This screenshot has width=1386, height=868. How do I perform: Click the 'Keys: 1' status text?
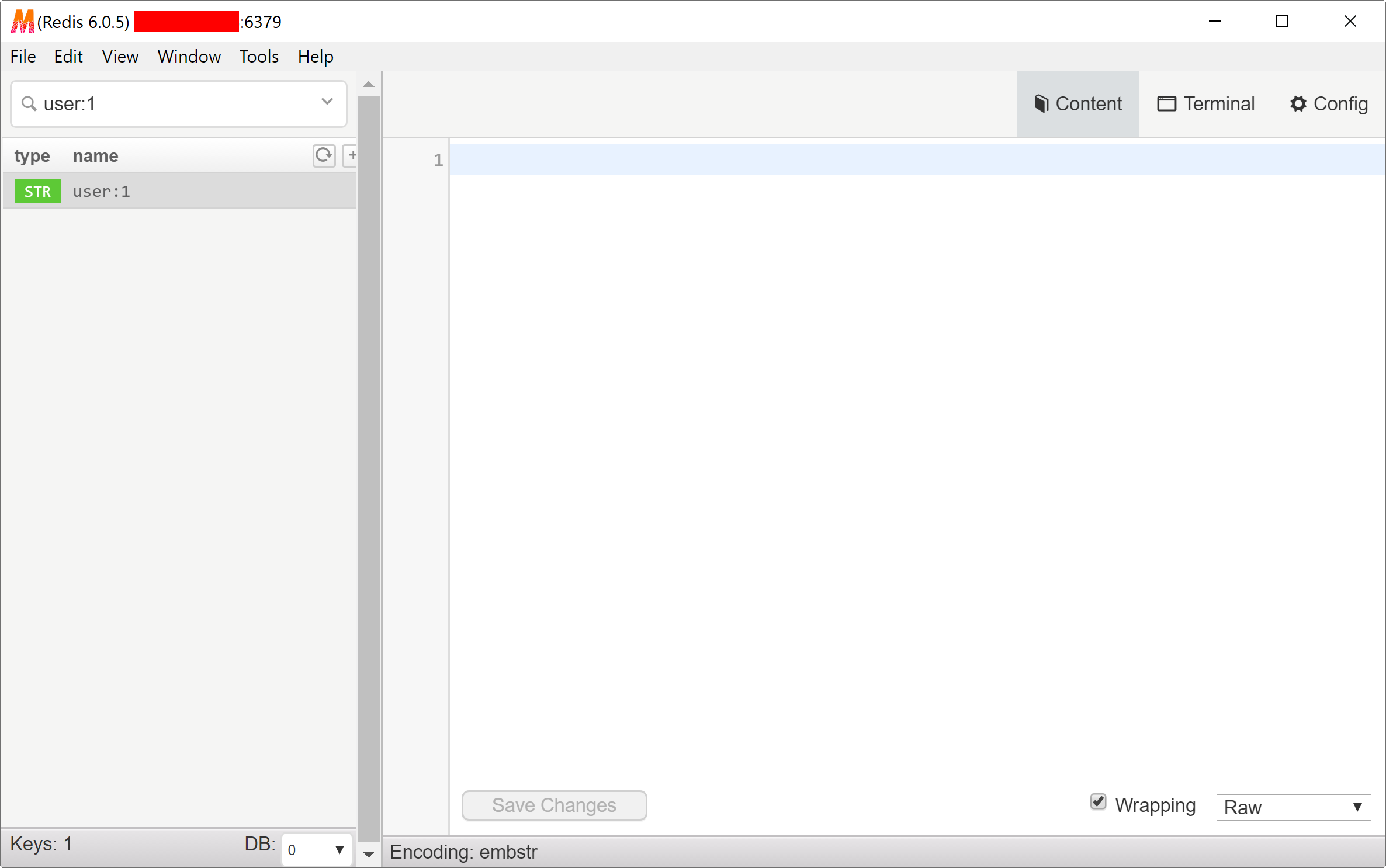point(41,844)
